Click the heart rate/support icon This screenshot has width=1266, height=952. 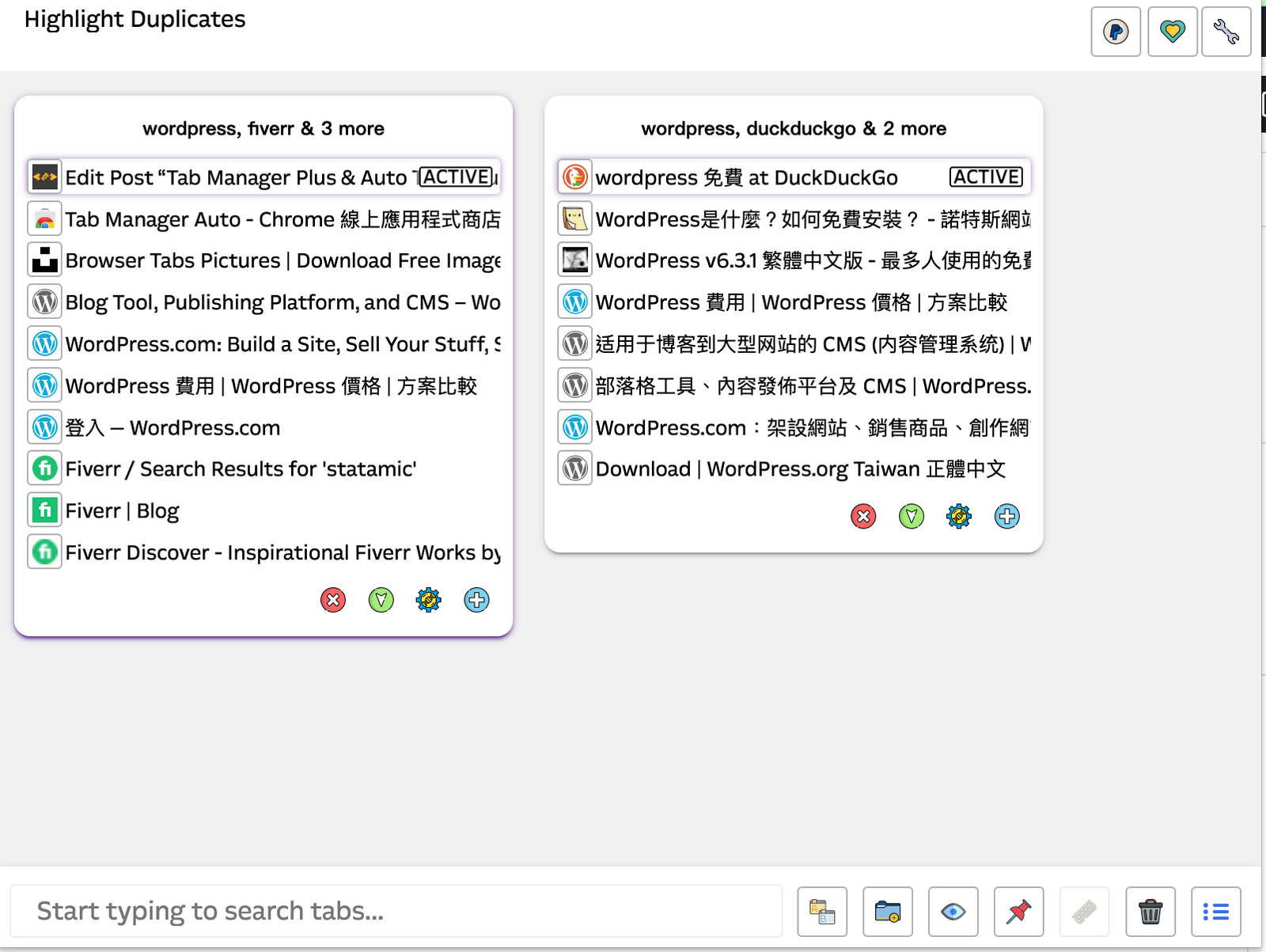(x=1172, y=32)
